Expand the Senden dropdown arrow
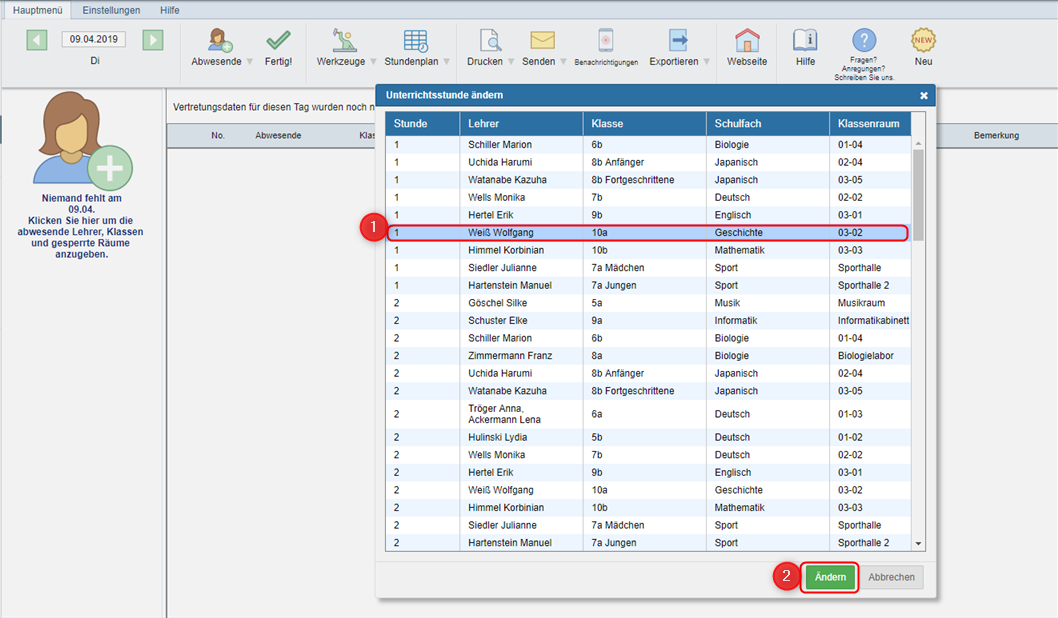Screen dimensions: 1058x618 point(563,62)
